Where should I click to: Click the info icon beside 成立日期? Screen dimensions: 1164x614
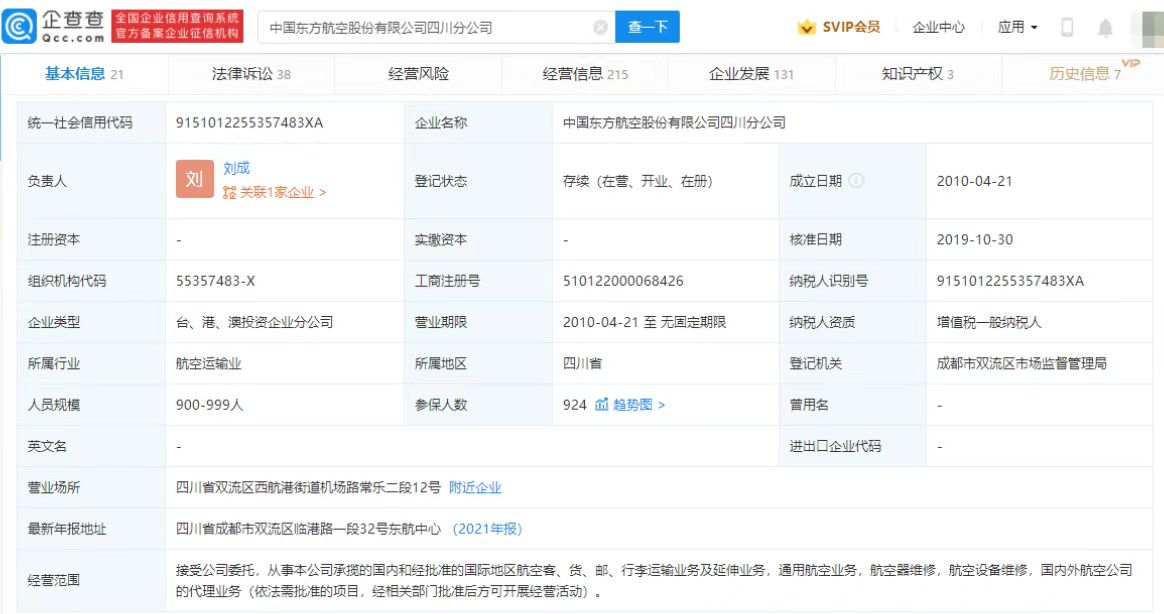(856, 180)
